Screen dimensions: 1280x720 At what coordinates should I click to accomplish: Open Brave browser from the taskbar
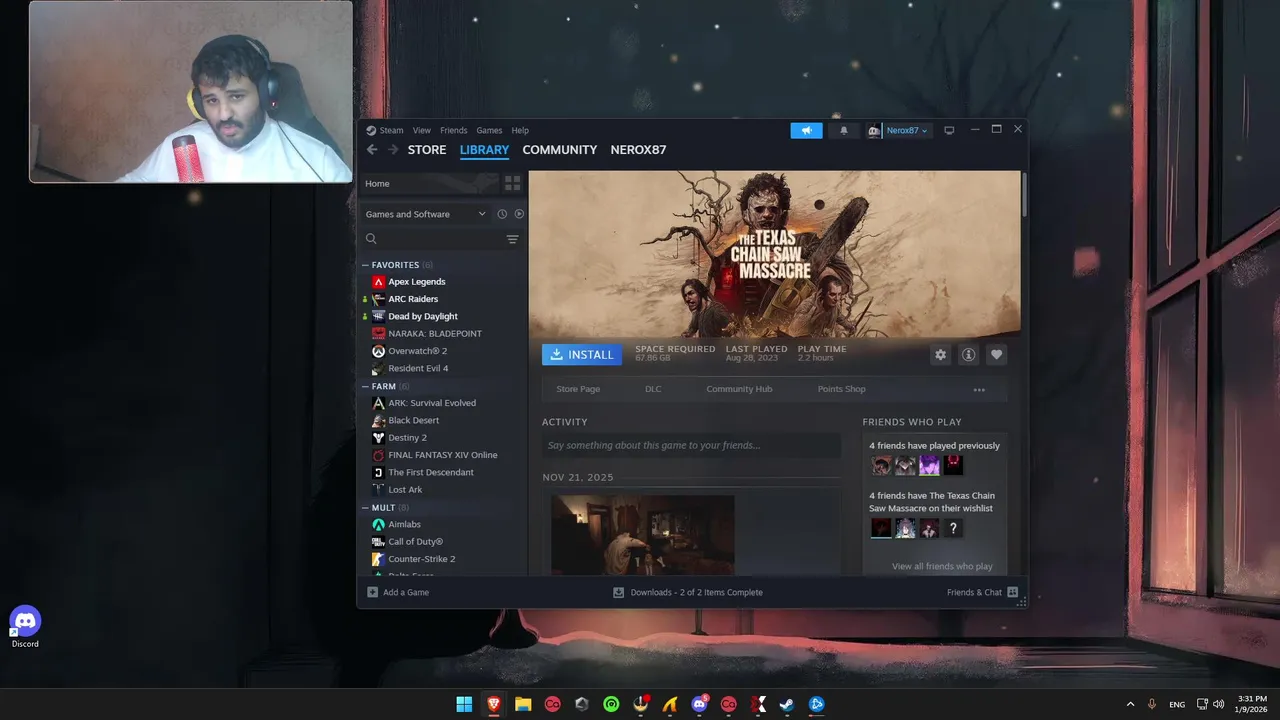pyautogui.click(x=494, y=704)
